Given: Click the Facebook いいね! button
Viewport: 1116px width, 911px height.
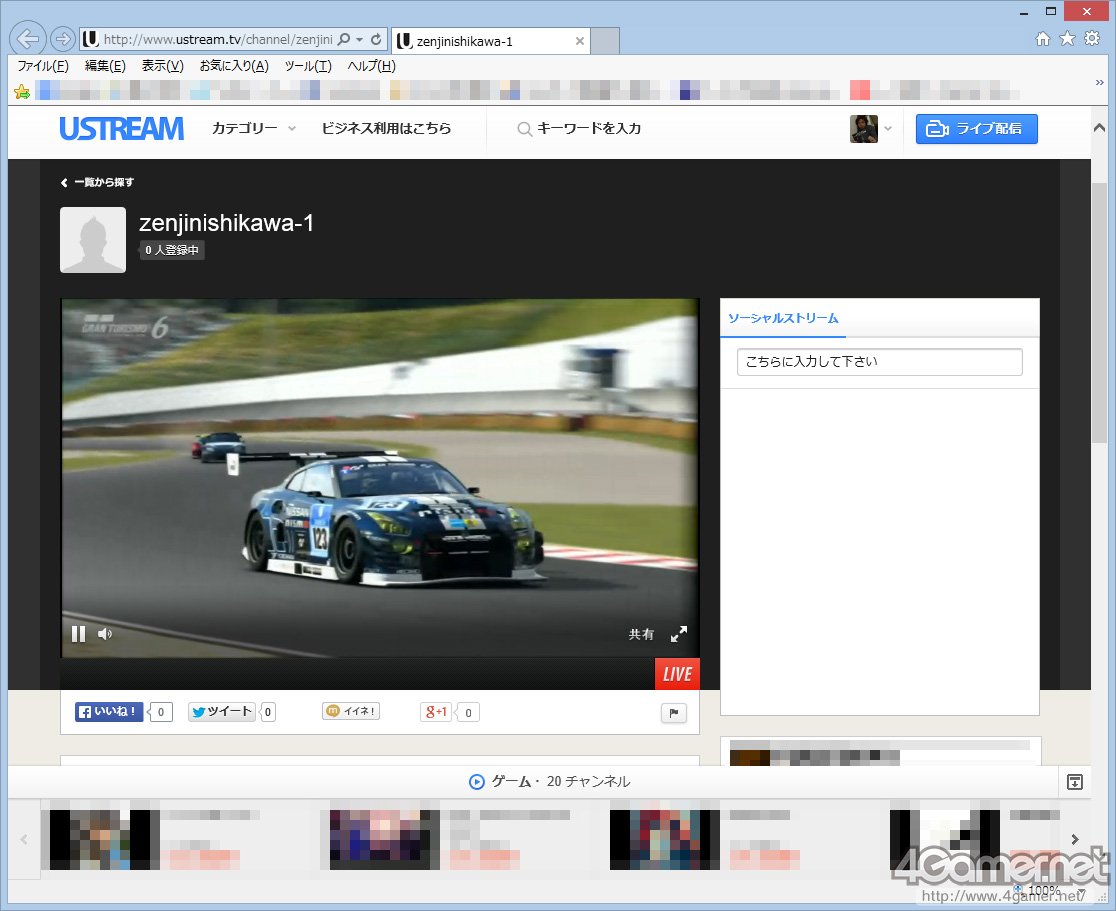Looking at the screenshot, I should [109, 712].
